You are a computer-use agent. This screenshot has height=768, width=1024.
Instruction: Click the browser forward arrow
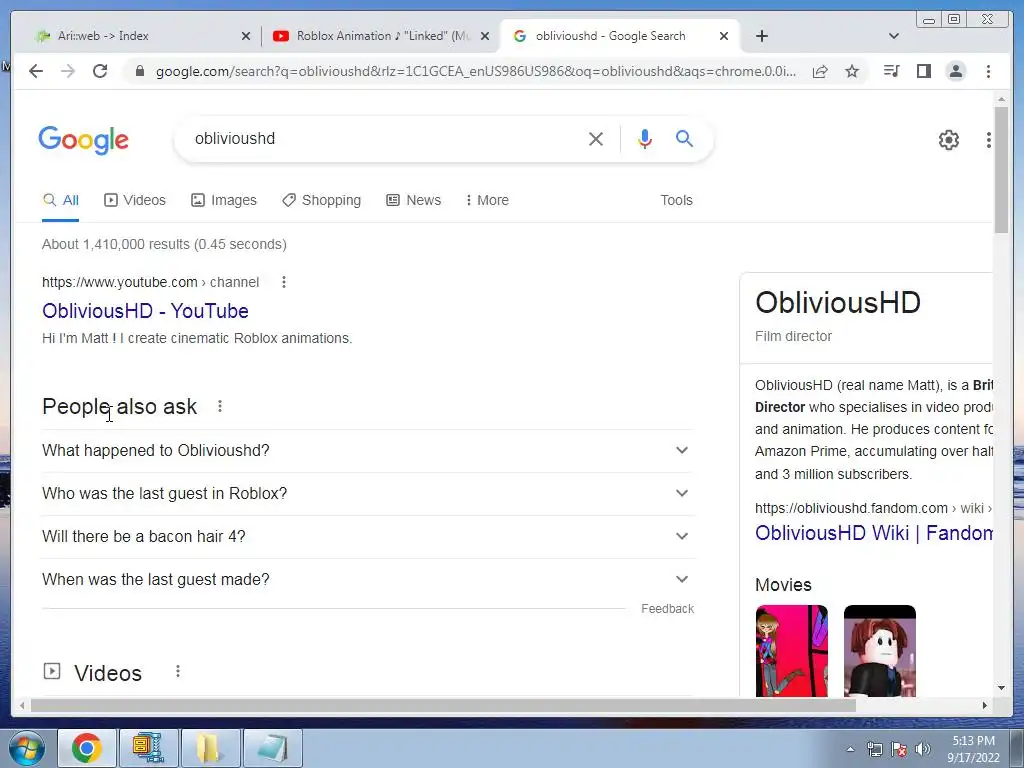point(68,71)
